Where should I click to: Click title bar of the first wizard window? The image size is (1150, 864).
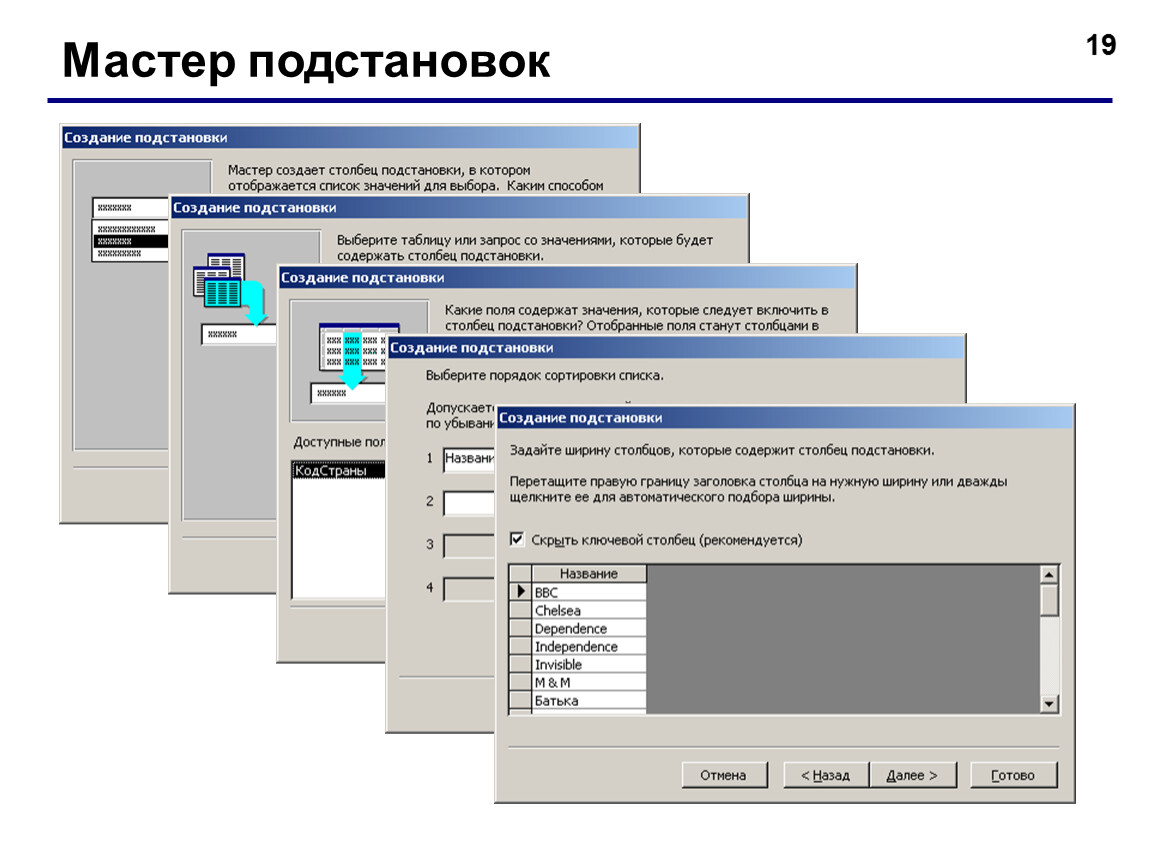351,137
